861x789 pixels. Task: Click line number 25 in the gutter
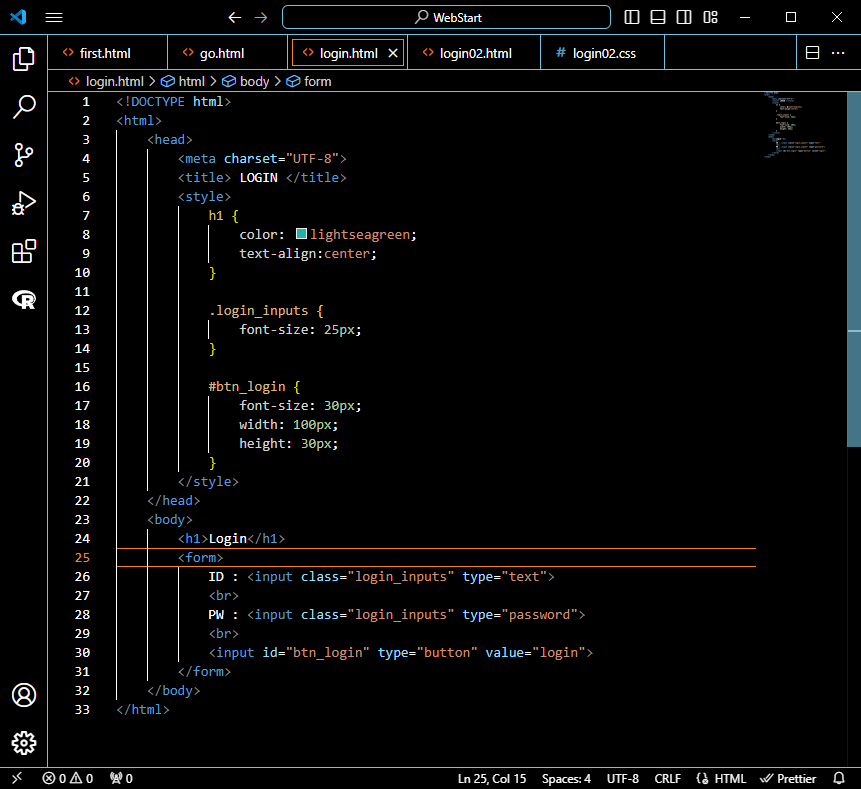(x=82, y=557)
